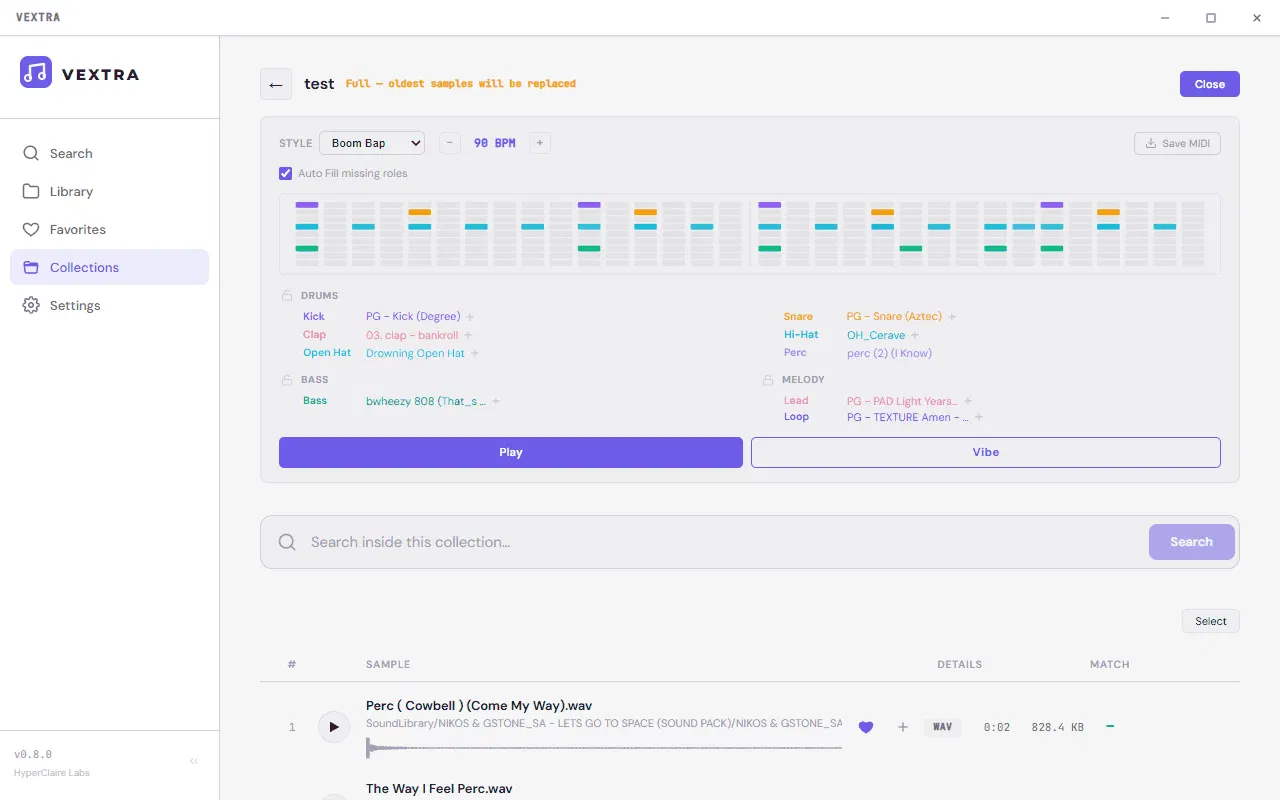Viewport: 1280px width, 800px height.
Task: Click the plus next to OH_Cerave
Action: point(915,335)
